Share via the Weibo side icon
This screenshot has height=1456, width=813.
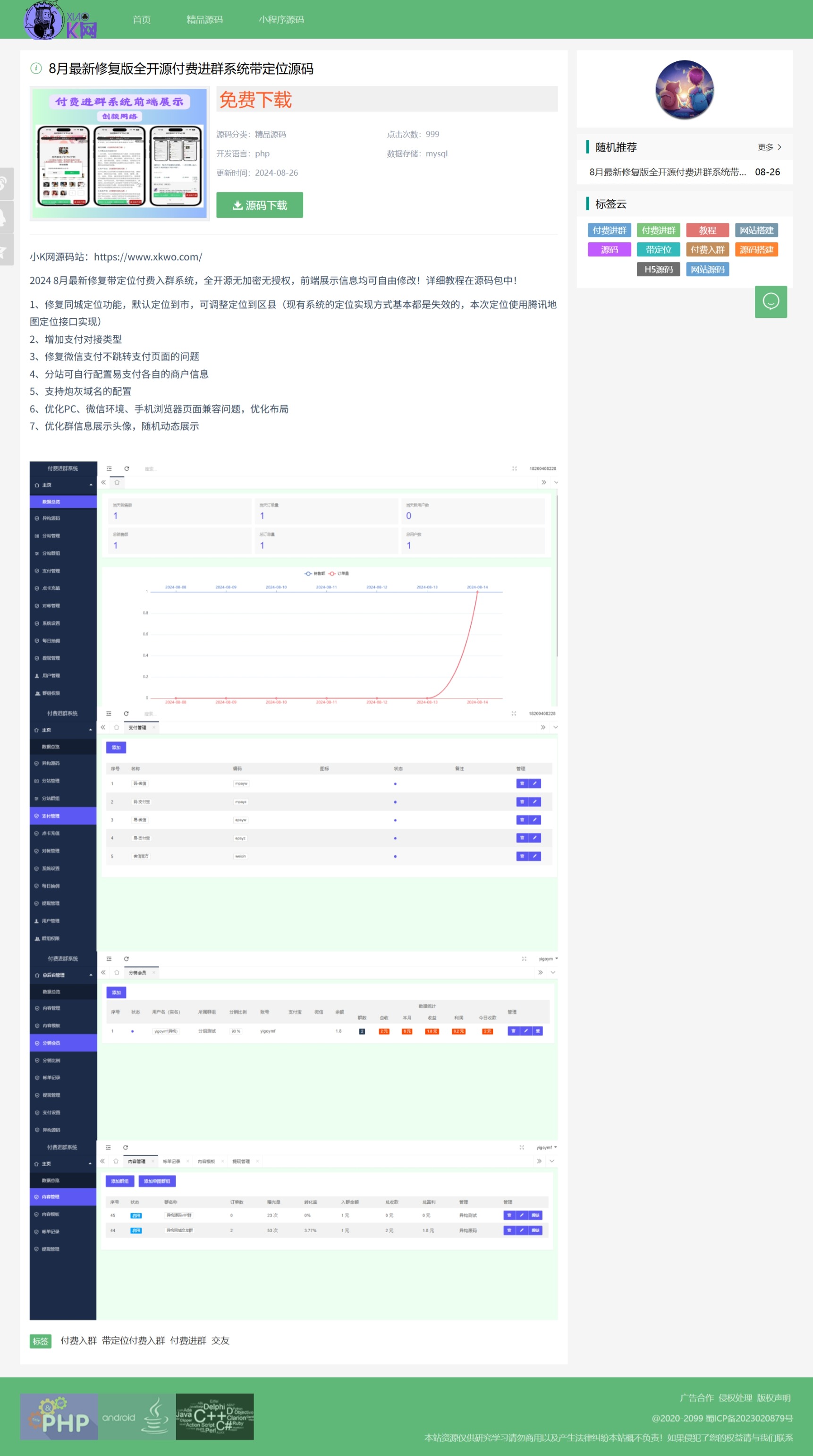coord(5,184)
